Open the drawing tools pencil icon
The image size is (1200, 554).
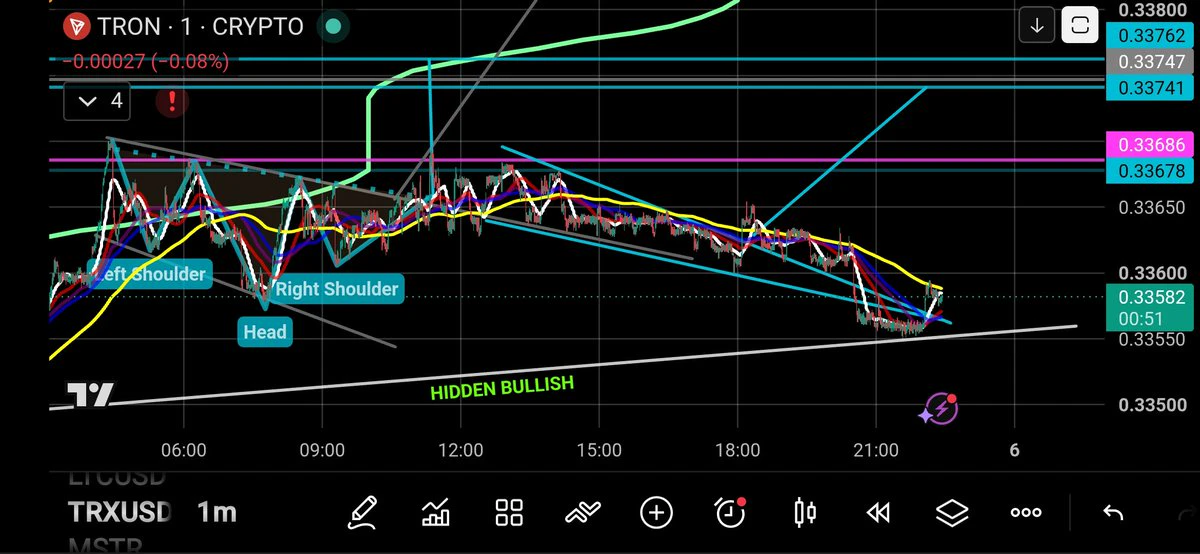(x=363, y=513)
